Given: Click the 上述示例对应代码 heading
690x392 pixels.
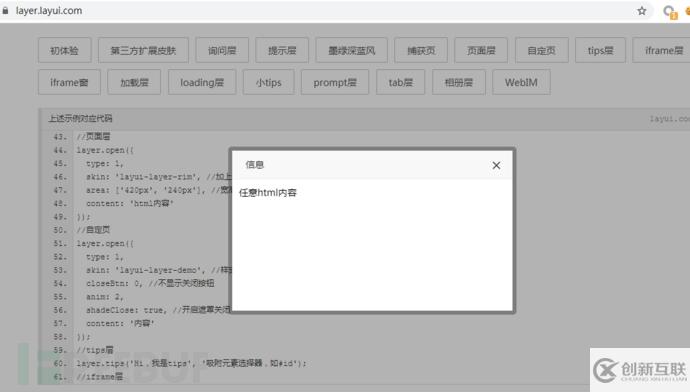Looking at the screenshot, I should point(81,118).
